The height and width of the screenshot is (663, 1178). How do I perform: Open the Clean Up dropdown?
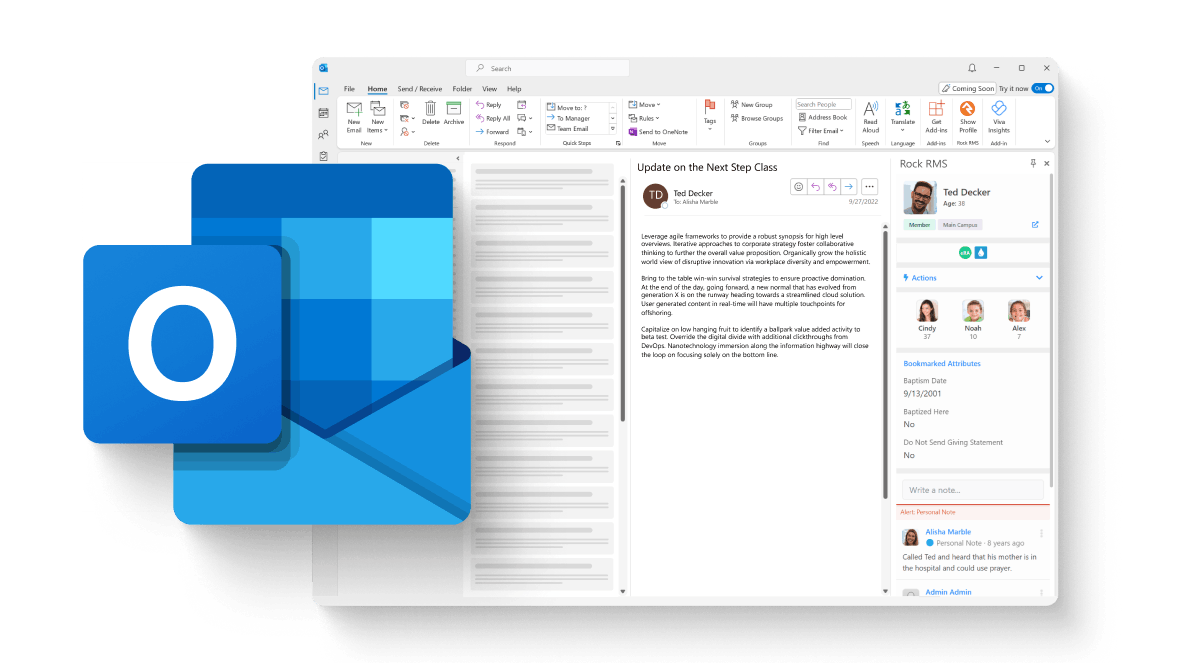click(407, 119)
